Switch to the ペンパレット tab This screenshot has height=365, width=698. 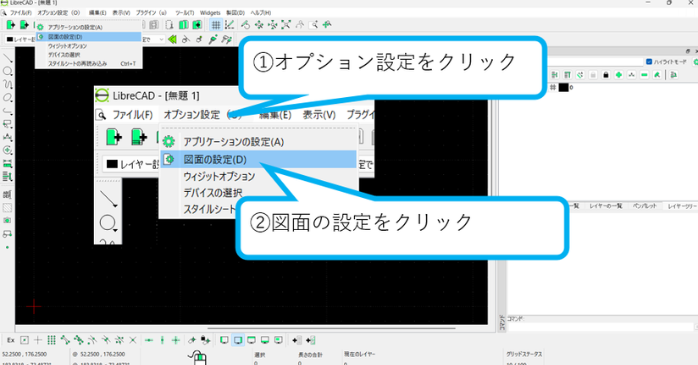click(x=645, y=206)
